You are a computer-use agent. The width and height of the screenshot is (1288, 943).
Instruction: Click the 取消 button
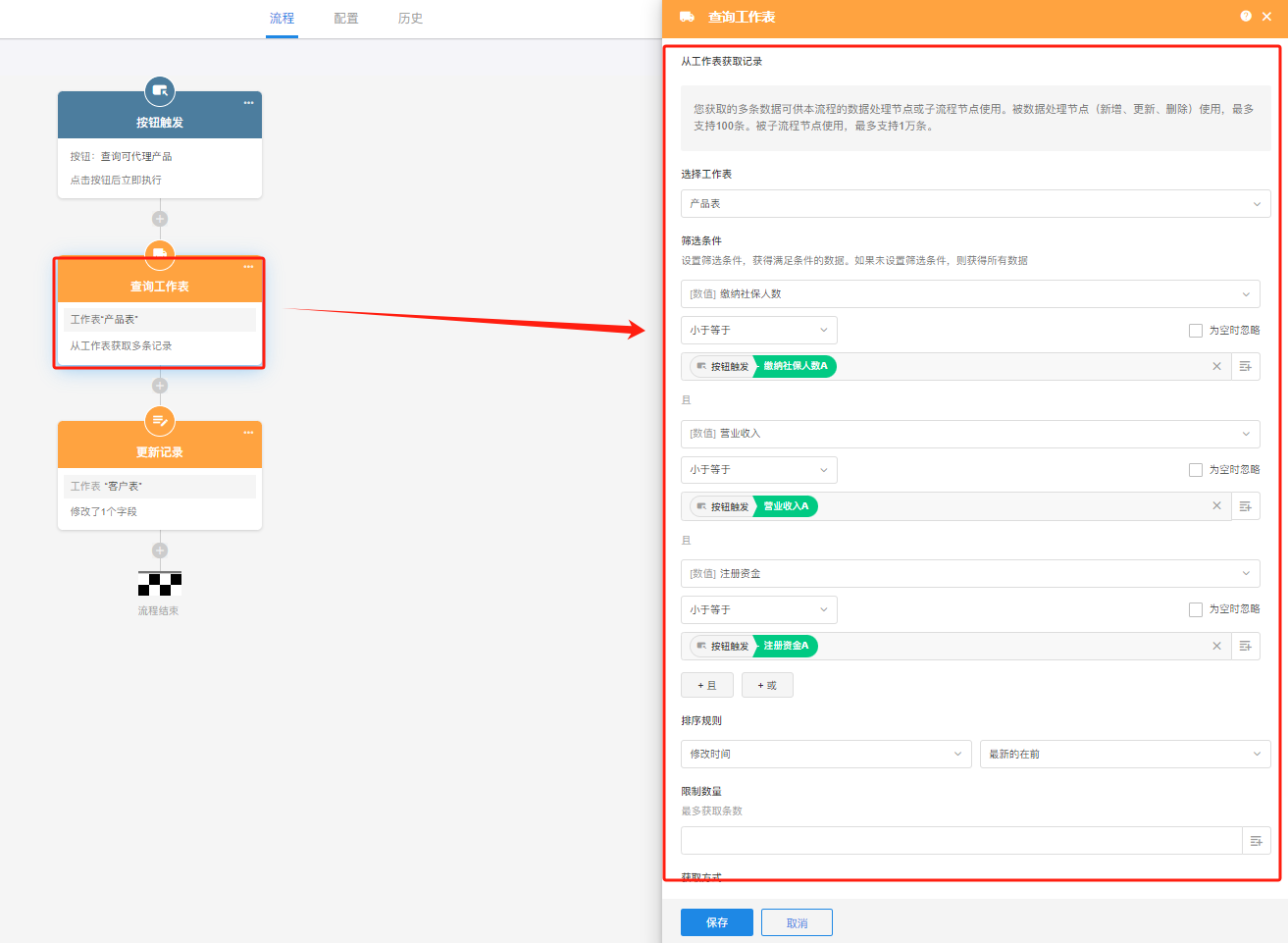797,922
